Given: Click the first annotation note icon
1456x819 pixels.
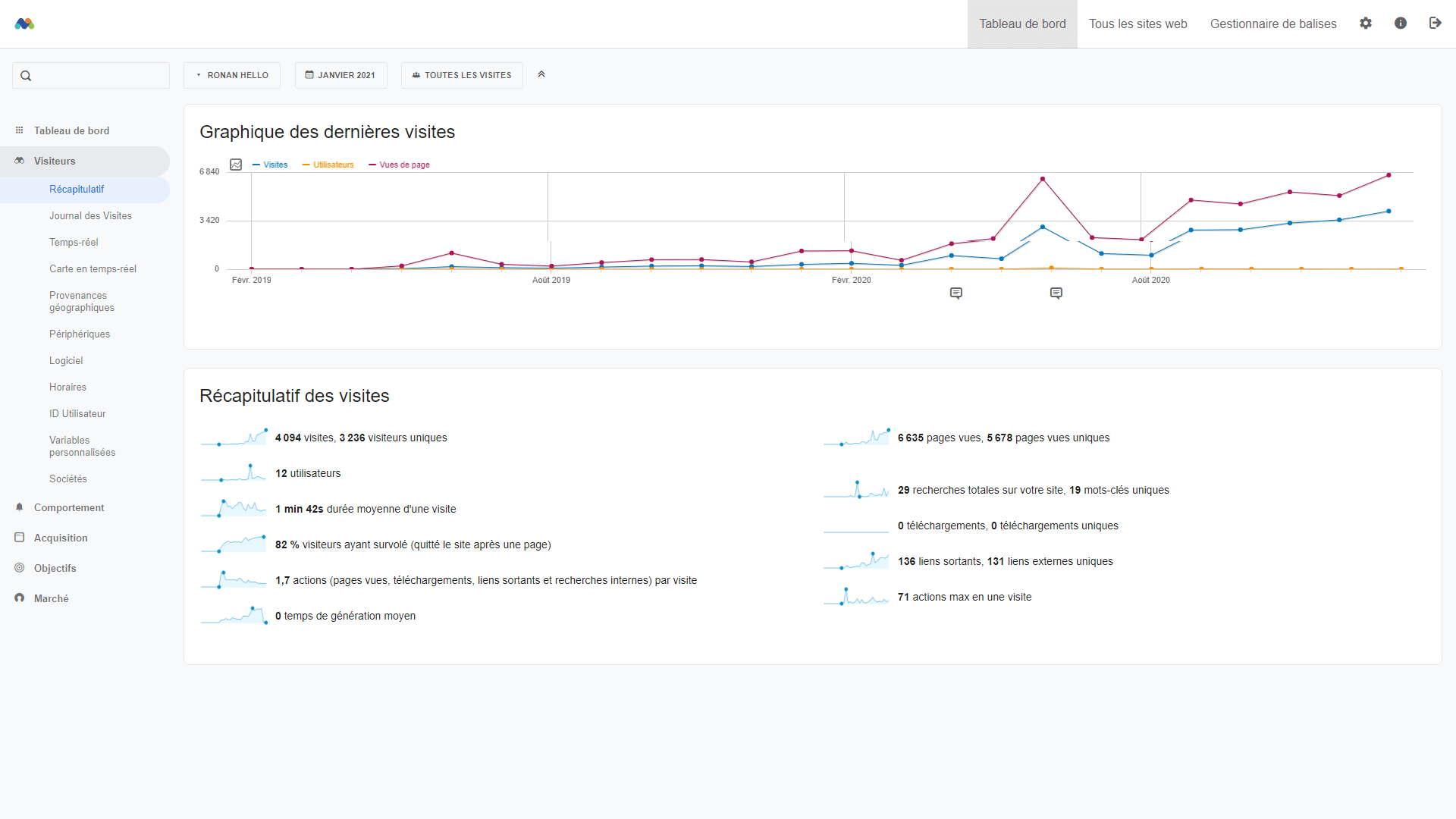Looking at the screenshot, I should coord(956,293).
